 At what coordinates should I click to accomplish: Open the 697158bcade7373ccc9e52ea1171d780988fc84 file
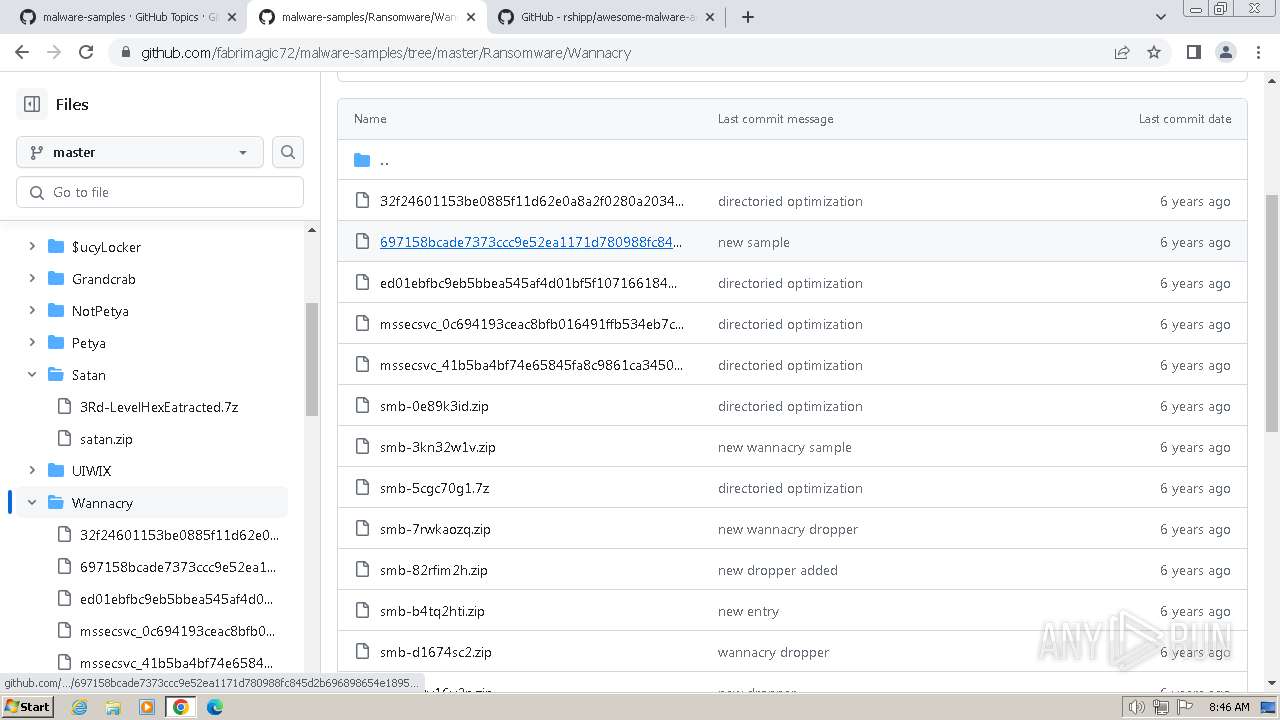coord(532,242)
